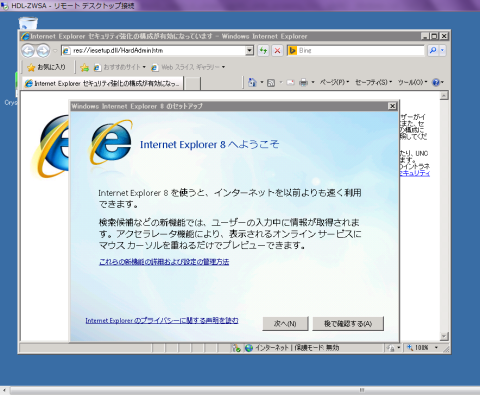Viewport: 480px width, 395px height.
Task: Open the new features details link
Action: click(x=164, y=262)
